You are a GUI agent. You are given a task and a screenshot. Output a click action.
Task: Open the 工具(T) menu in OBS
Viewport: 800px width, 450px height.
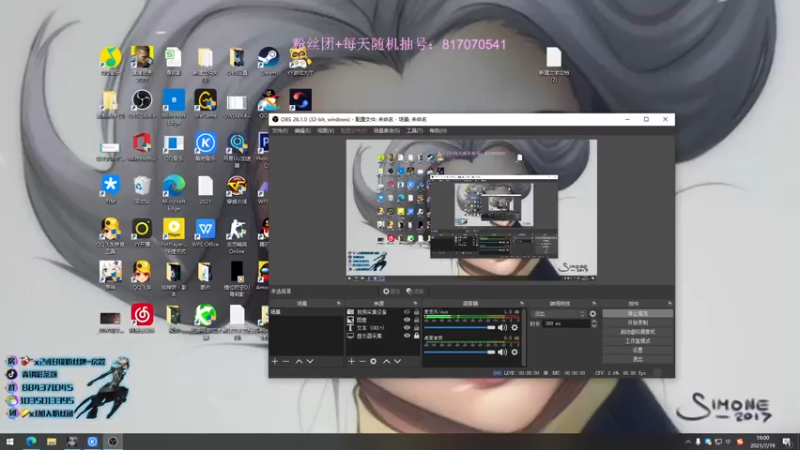414,131
